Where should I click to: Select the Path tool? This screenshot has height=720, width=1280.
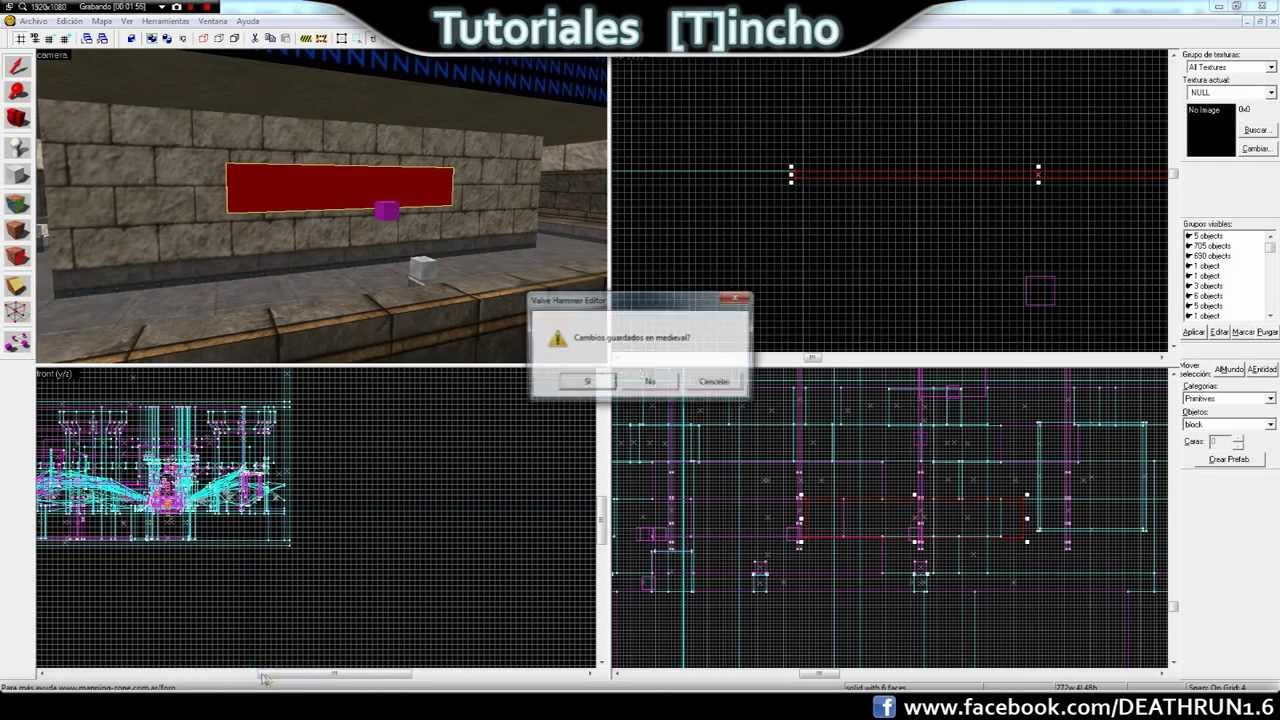pos(17,343)
